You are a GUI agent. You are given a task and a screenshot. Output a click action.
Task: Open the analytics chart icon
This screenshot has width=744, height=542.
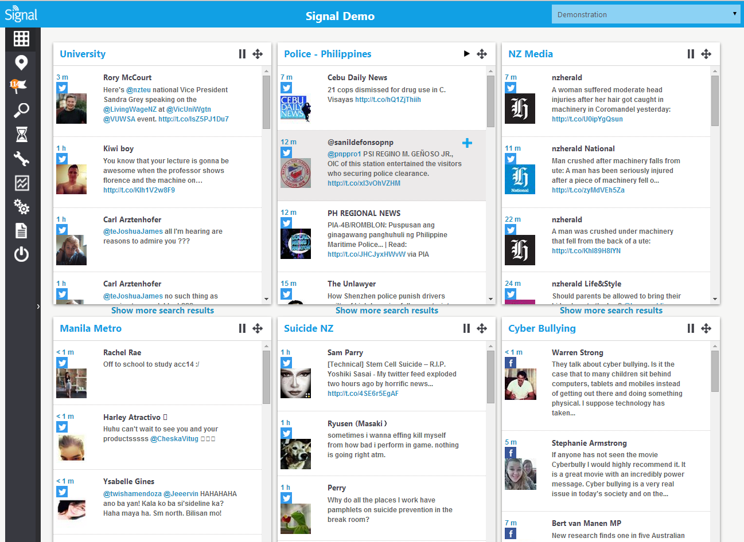(x=21, y=183)
